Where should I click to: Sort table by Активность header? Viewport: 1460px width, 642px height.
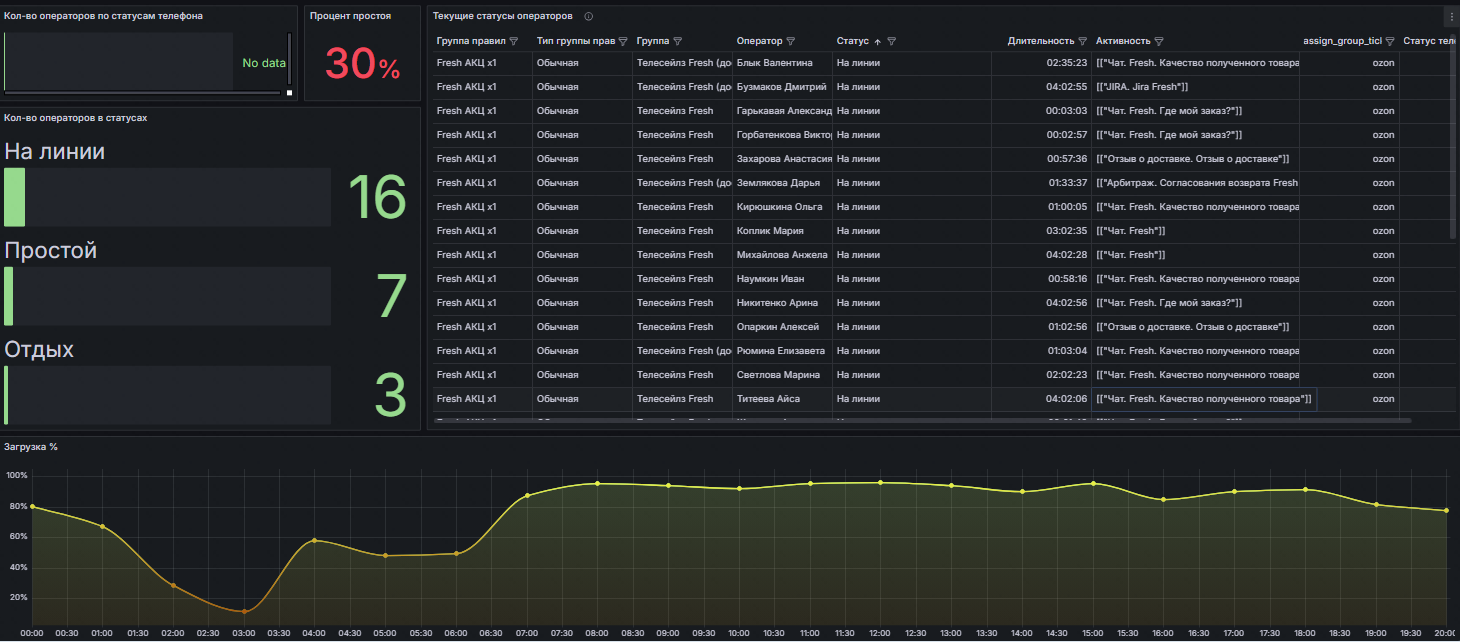tap(1123, 41)
